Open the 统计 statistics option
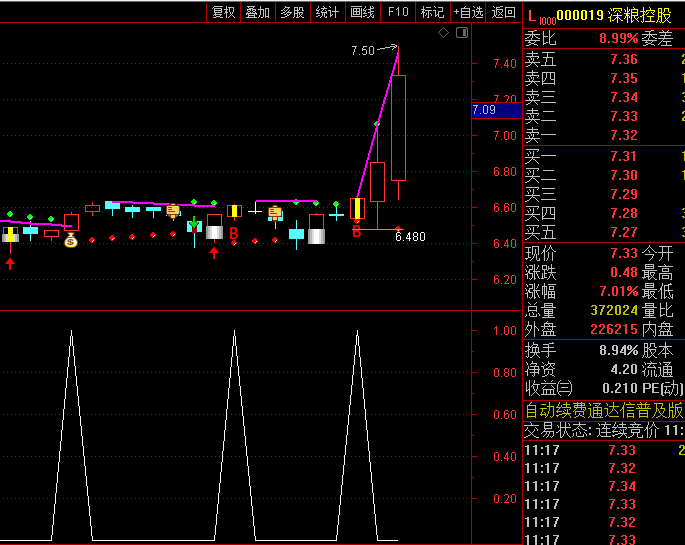685x545 pixels. (x=327, y=12)
